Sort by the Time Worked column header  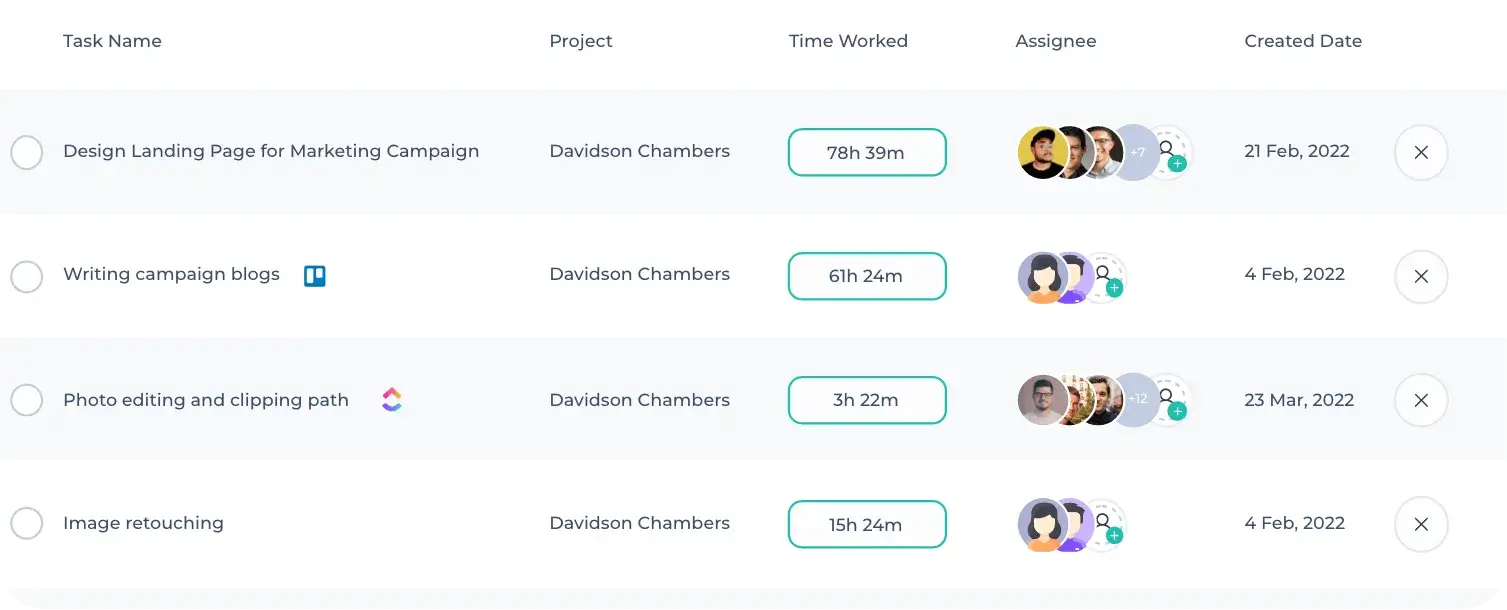coord(848,41)
